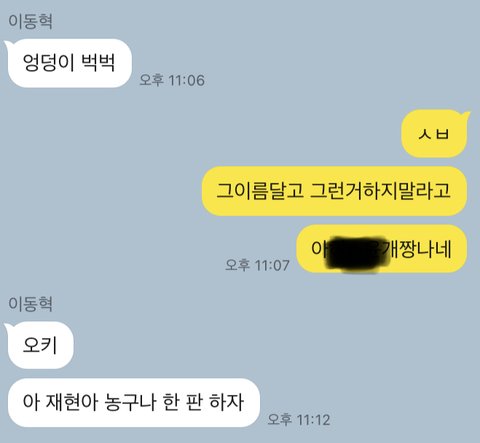This screenshot has height=443, width=480.
Task: Tap the tail of the '엉덩이 벅벅' bubble
Action: [8, 45]
